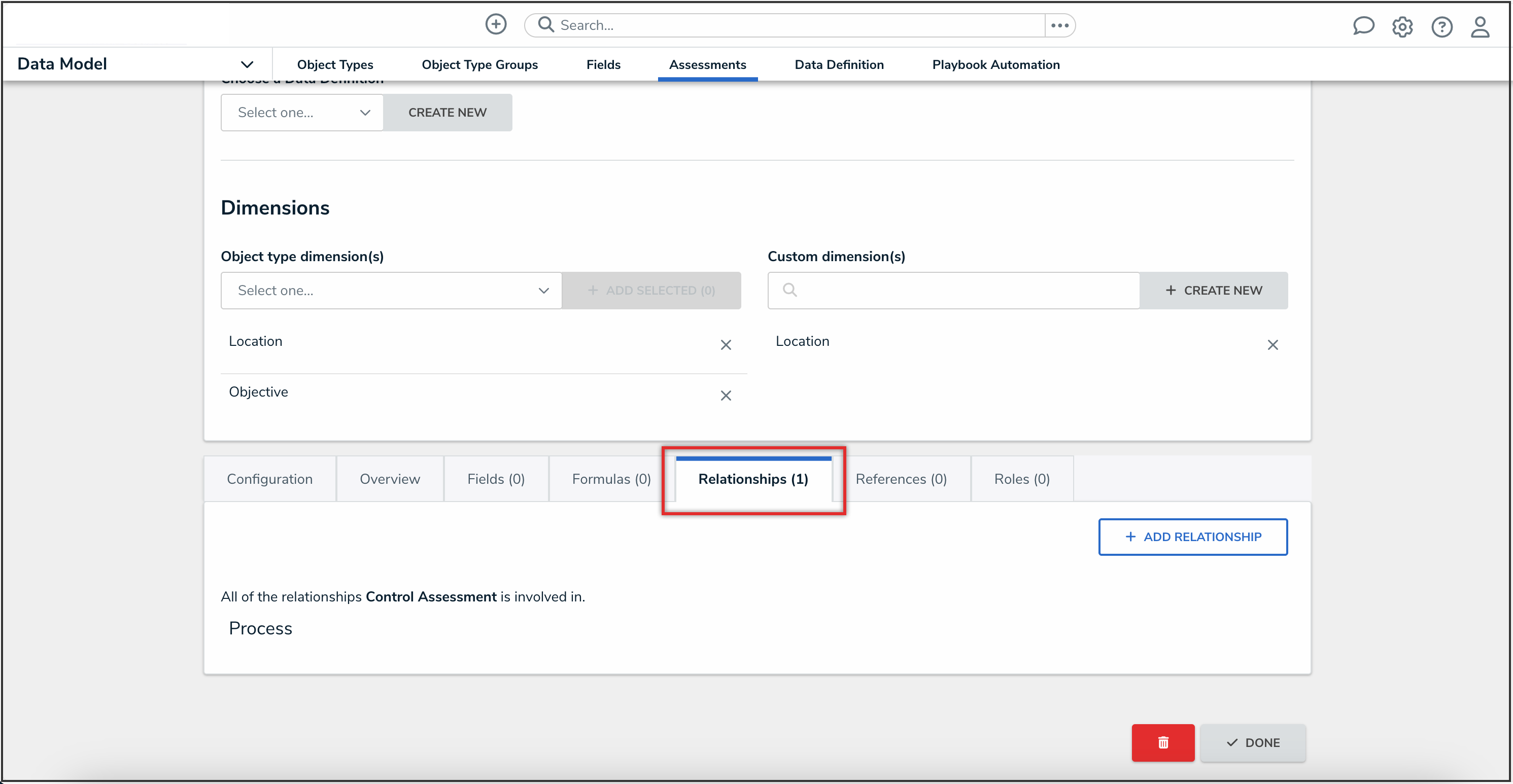Click the help question mark icon

point(1441,26)
